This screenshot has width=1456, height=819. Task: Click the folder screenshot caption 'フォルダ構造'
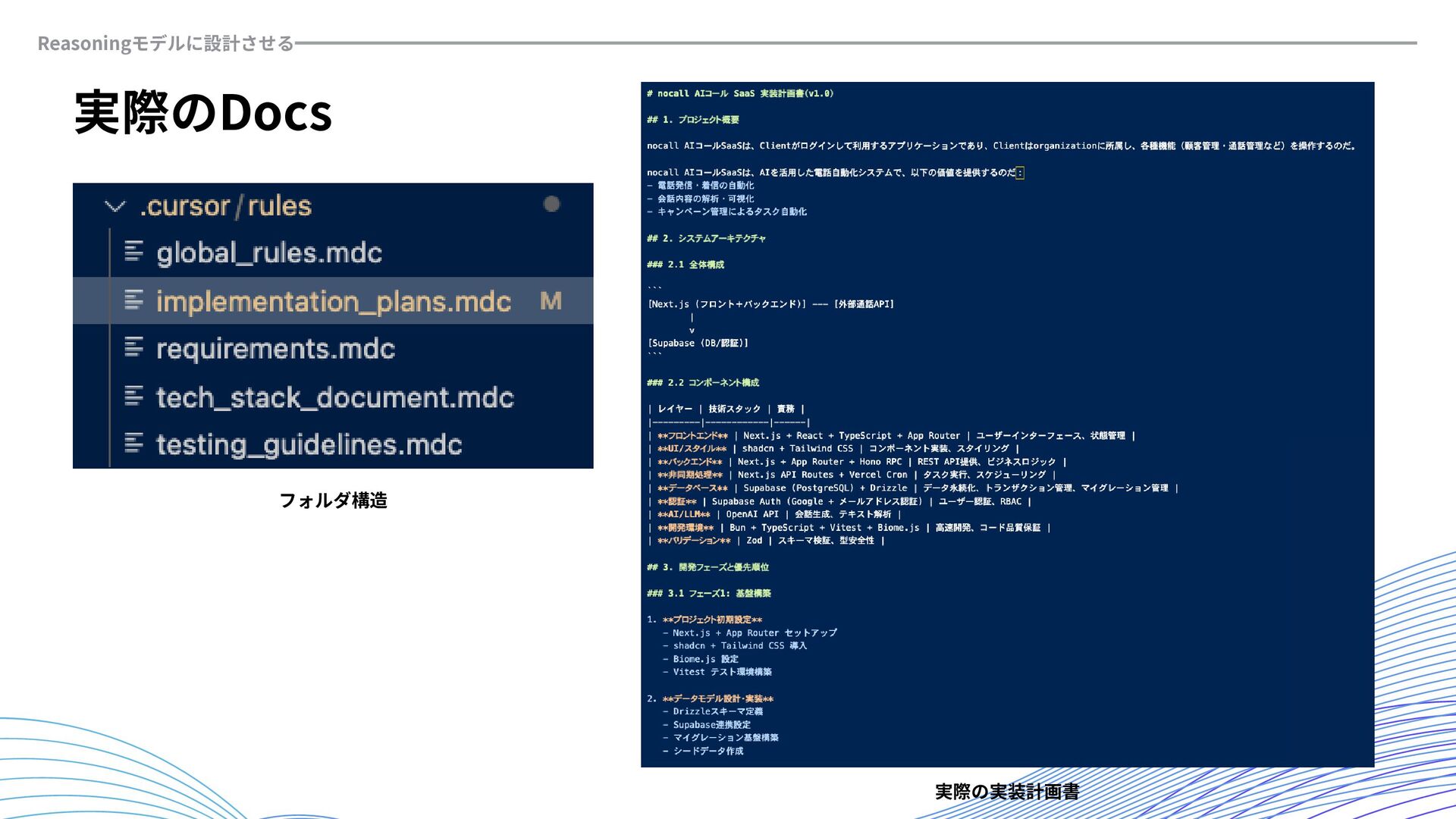(334, 500)
